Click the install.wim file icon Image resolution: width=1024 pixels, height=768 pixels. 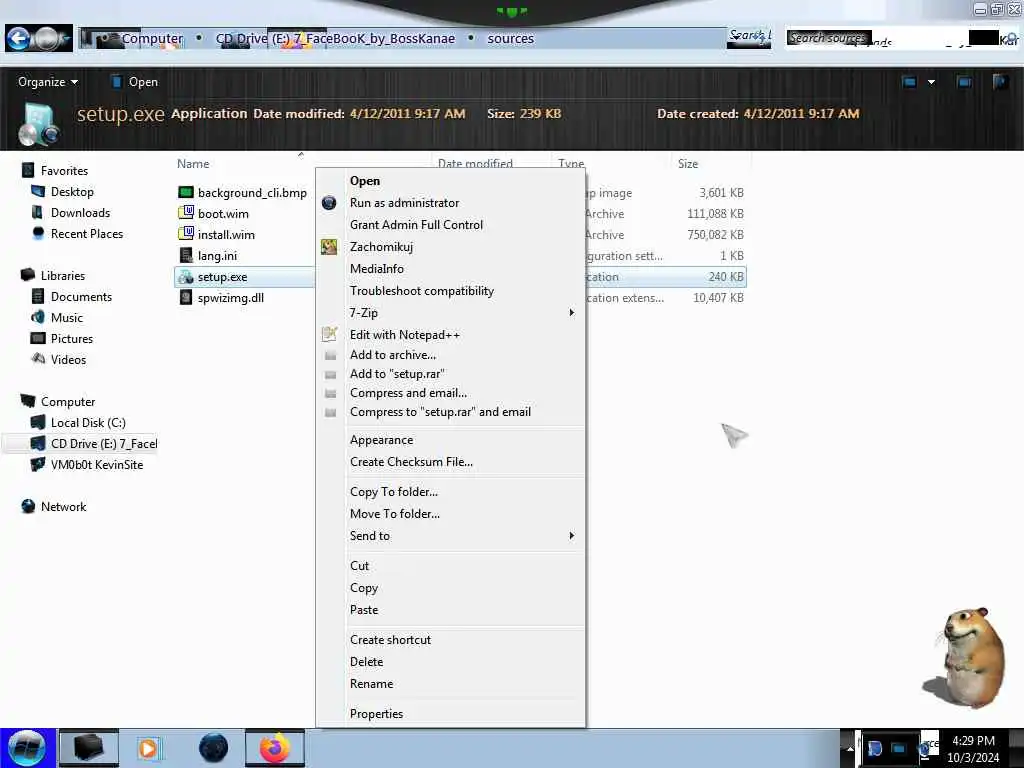[x=186, y=234]
